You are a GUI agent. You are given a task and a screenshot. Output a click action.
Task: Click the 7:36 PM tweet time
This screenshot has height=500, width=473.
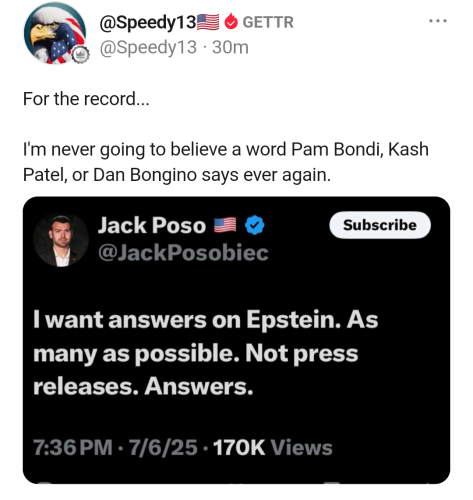pyautogui.click(x=73, y=447)
